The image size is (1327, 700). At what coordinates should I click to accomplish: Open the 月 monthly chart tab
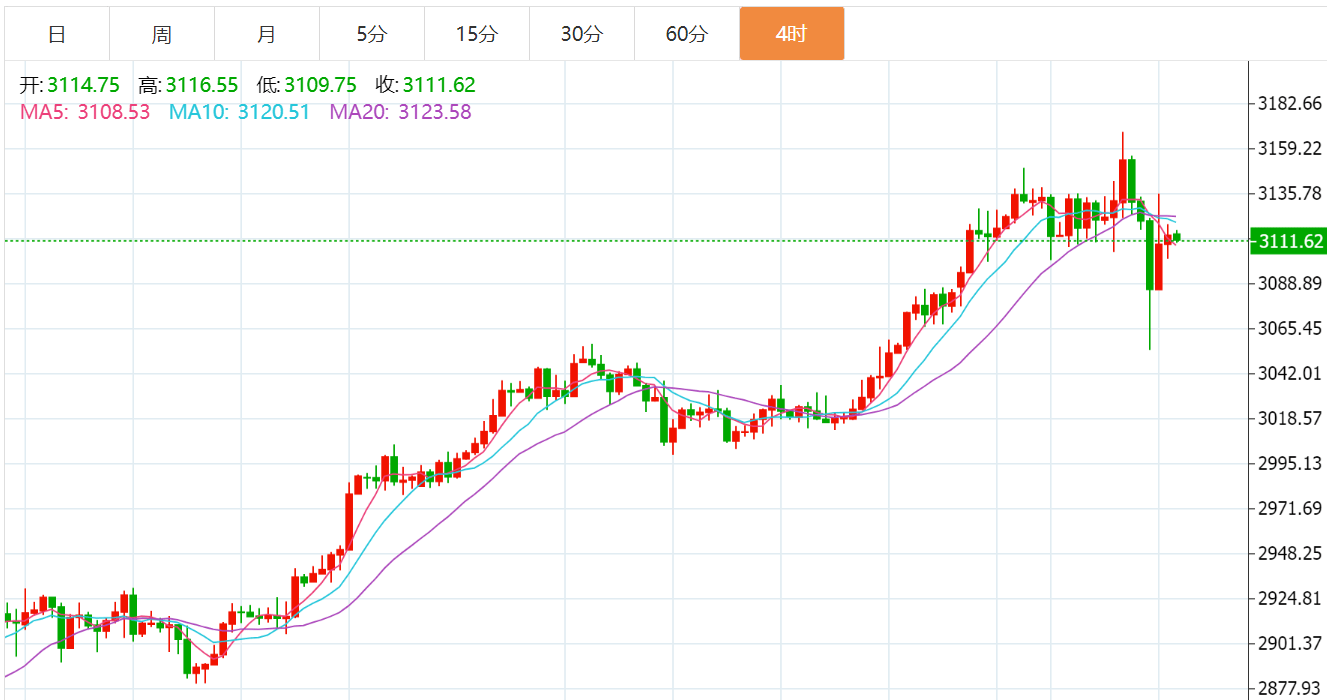click(x=266, y=34)
